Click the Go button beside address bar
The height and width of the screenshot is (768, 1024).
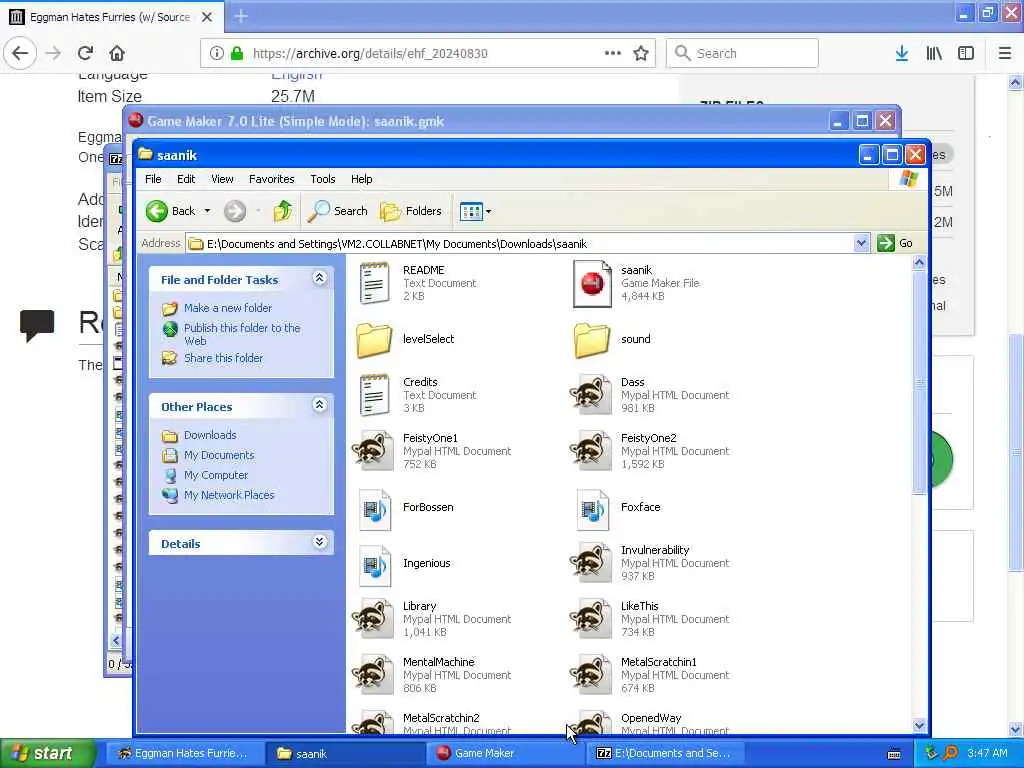(896, 243)
